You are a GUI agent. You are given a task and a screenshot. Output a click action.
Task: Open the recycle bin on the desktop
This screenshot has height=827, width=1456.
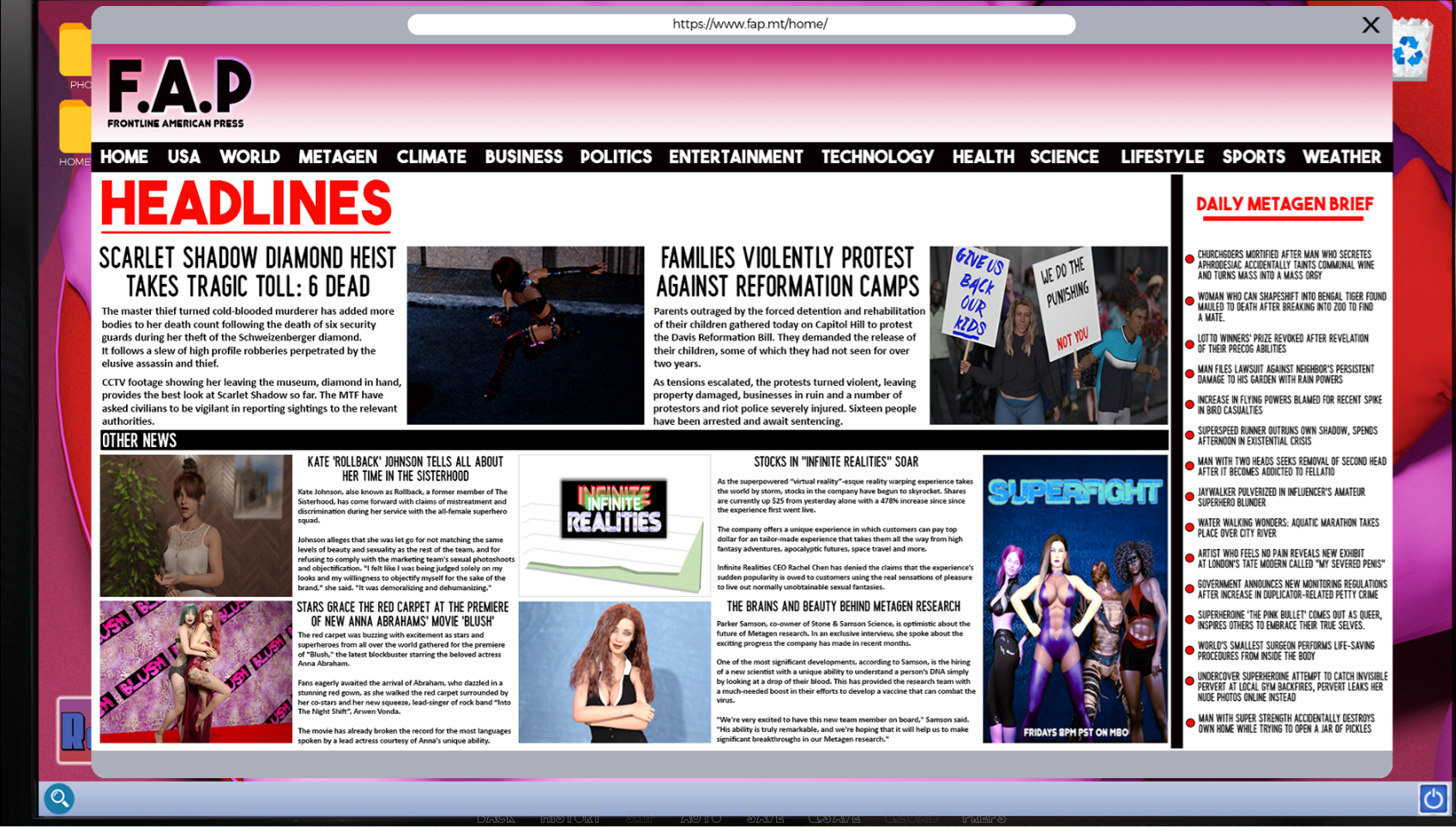point(1411,50)
